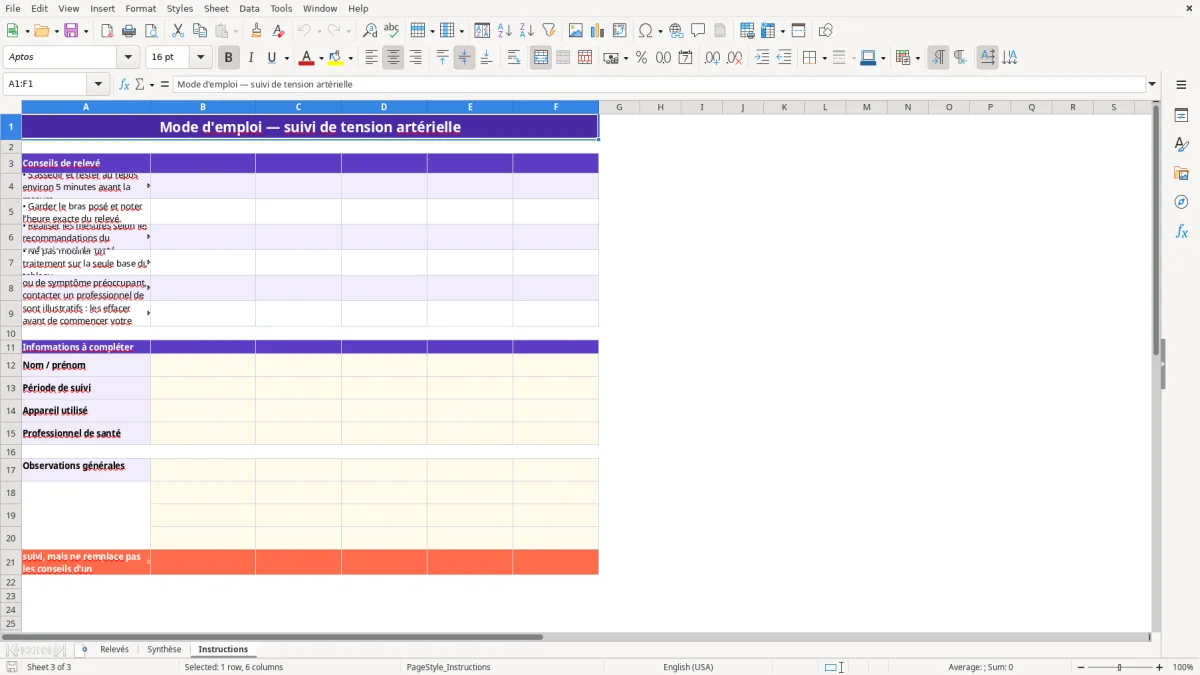Open sidebar Gallery panel
Image resolution: width=1200 pixels, height=675 pixels.
(x=1181, y=174)
